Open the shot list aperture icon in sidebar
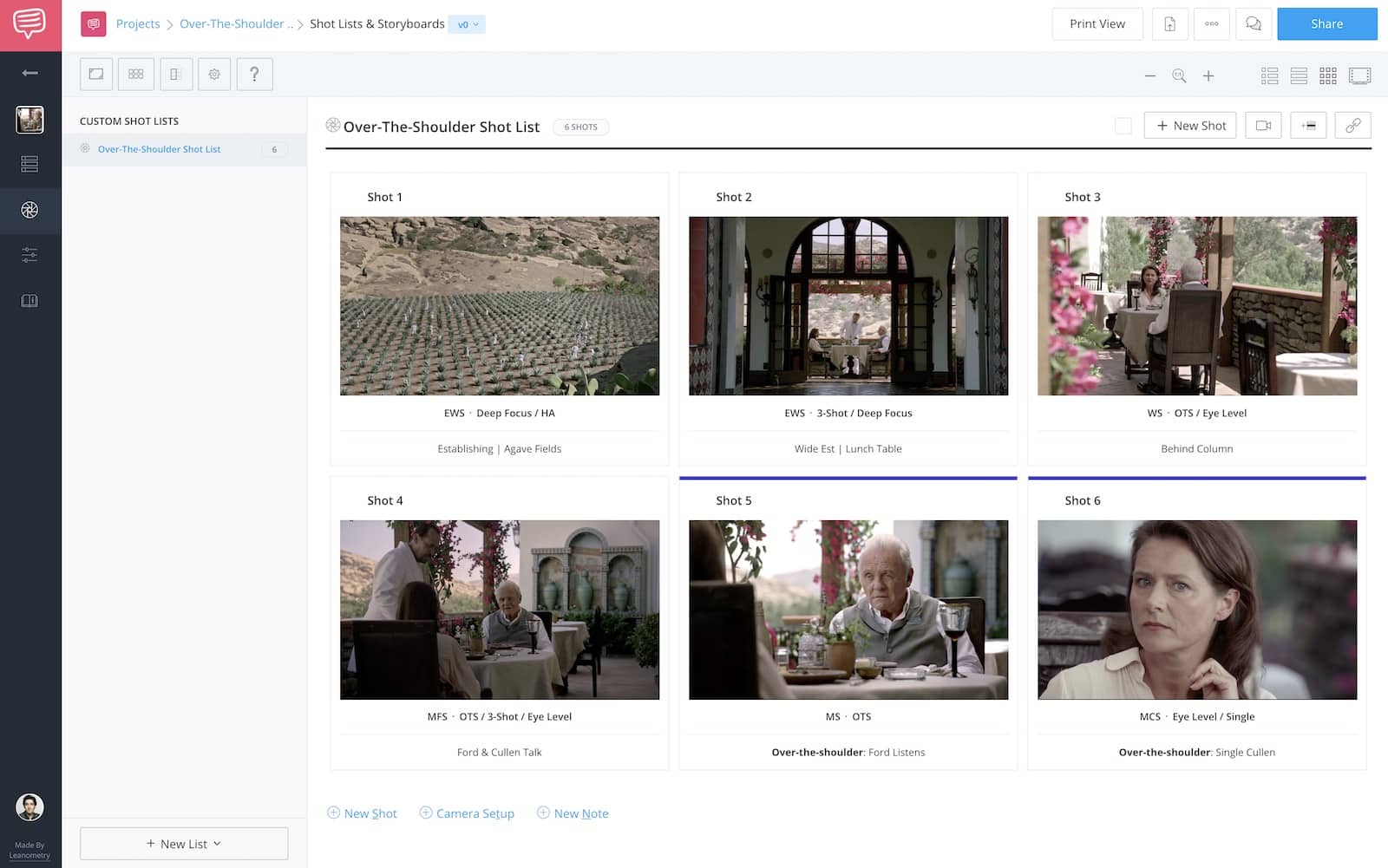 pos(29,210)
